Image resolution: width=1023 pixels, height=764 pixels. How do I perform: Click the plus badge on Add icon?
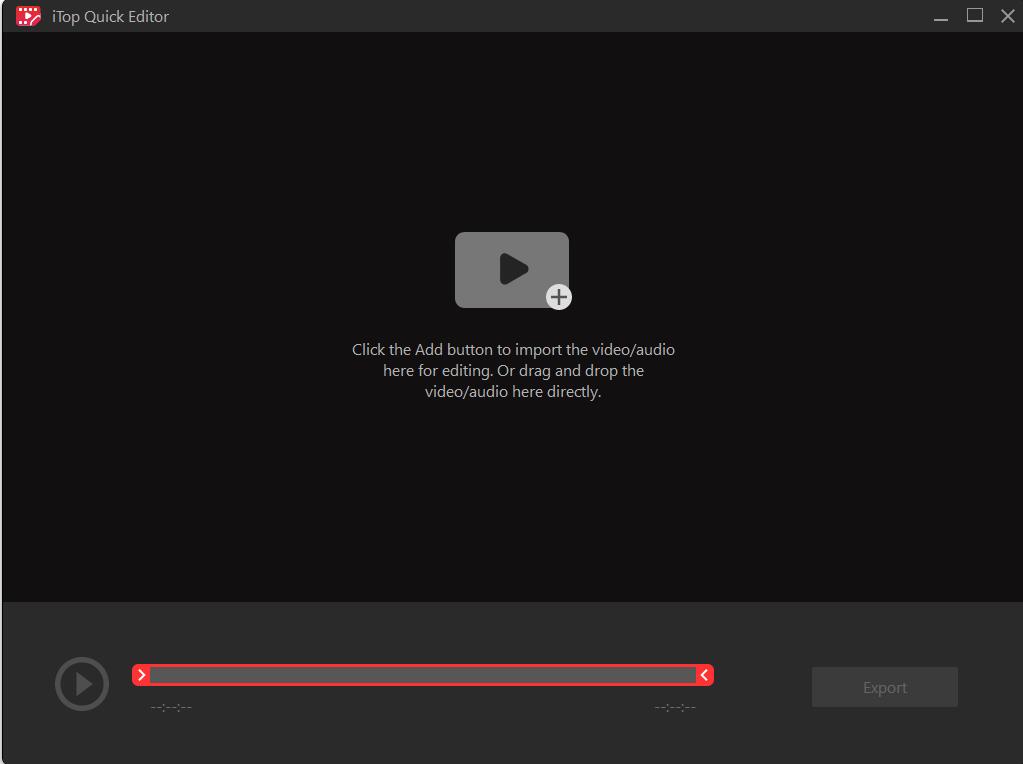point(558,297)
